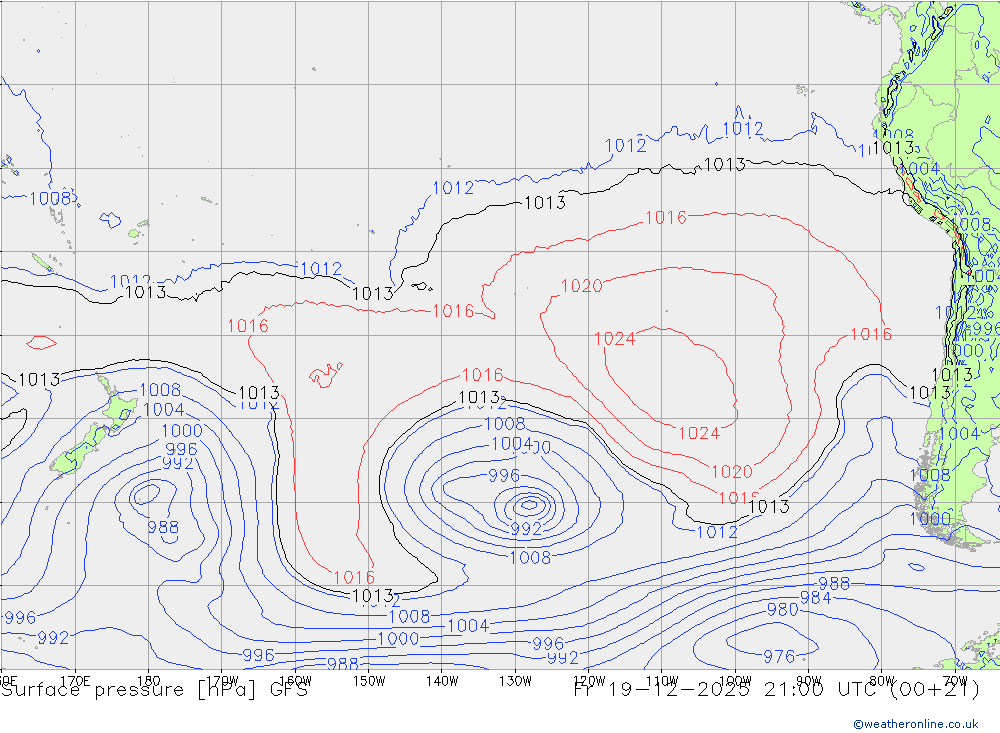Screen dimensions: 1000x733
Task: Click the 150W longitude axis label
Action: [x=369, y=681]
